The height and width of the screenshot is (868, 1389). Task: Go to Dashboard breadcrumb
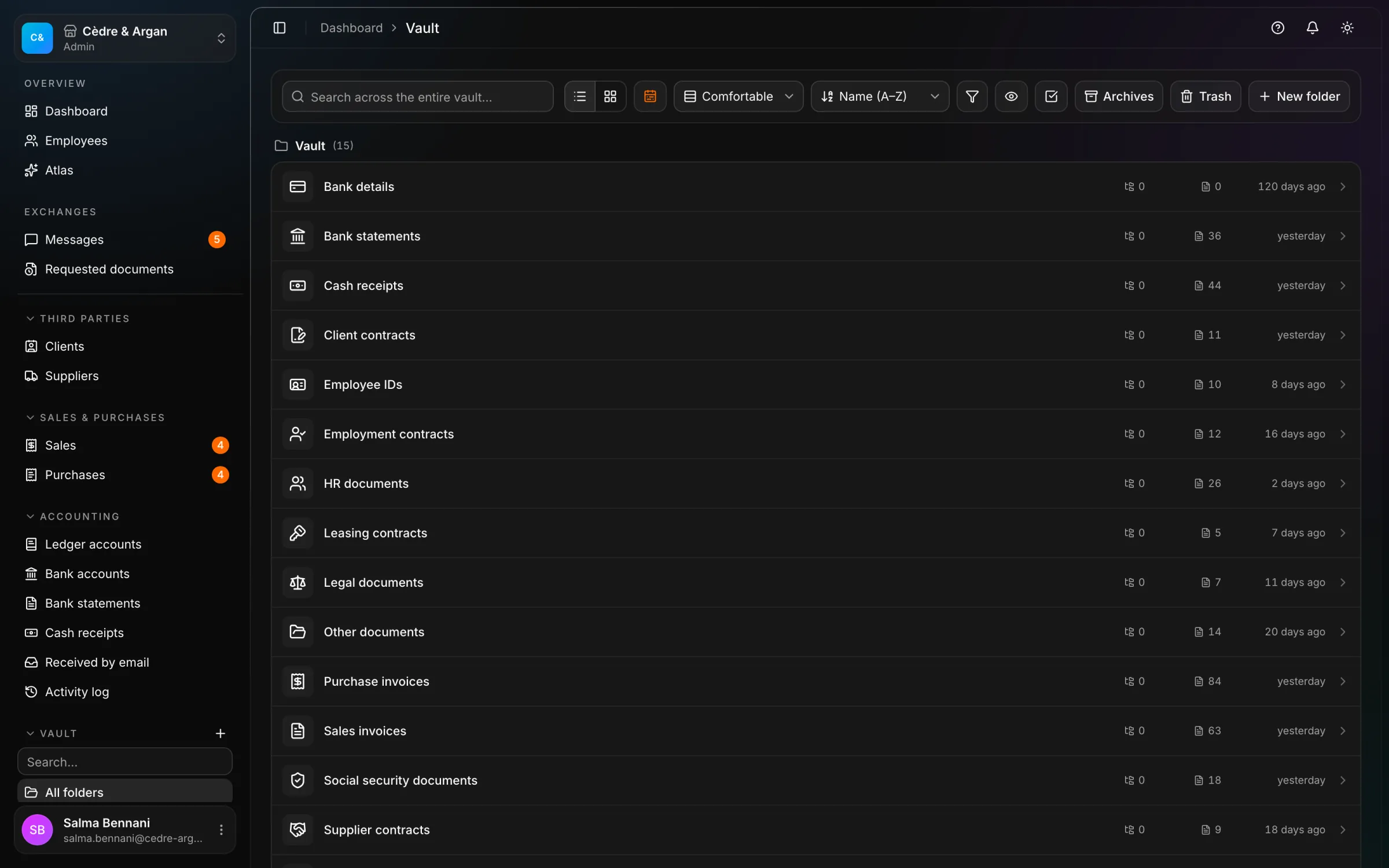[351, 28]
